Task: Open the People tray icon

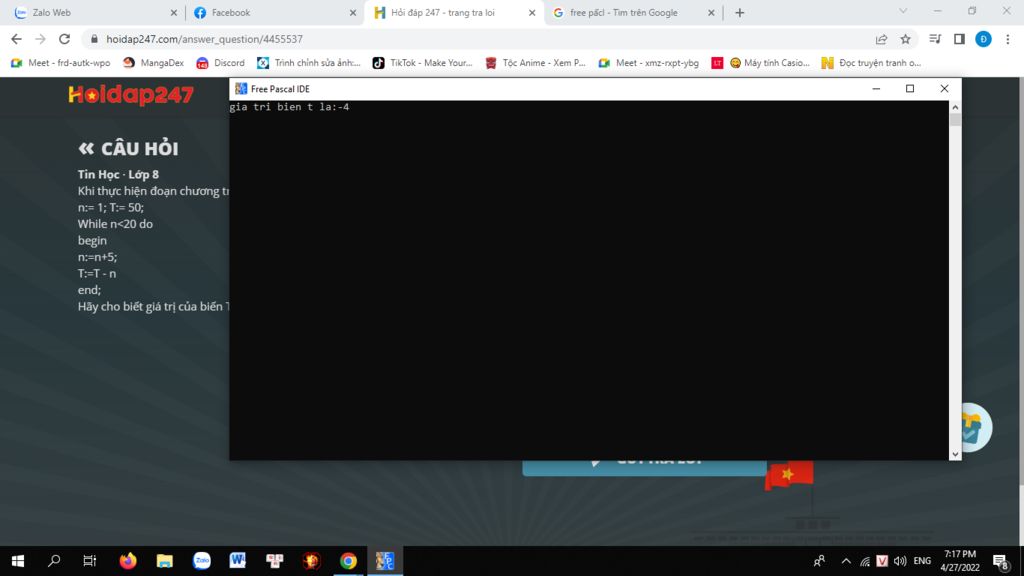Action: click(819, 561)
